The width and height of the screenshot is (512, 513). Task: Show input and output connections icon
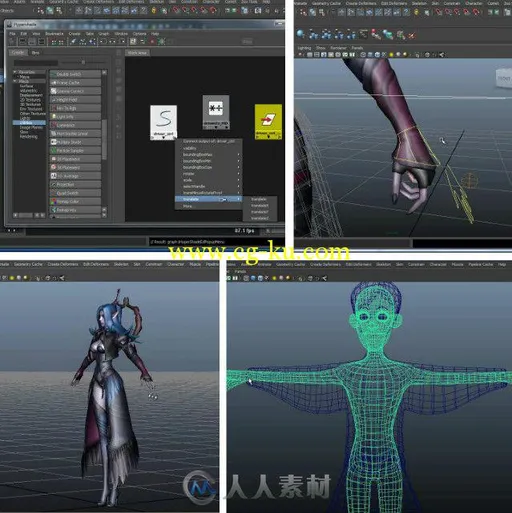point(113,41)
